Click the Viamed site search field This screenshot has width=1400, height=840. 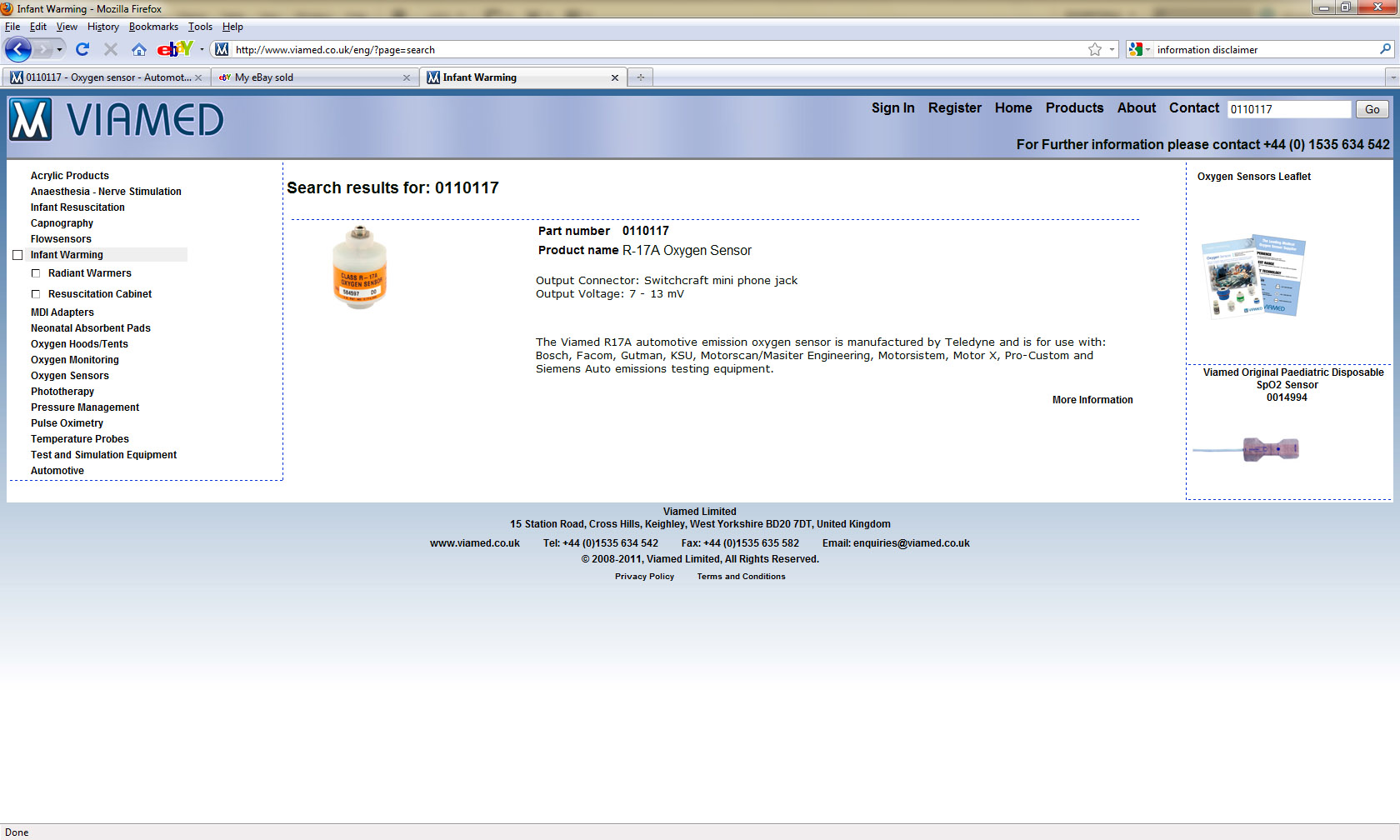pyautogui.click(x=1288, y=109)
